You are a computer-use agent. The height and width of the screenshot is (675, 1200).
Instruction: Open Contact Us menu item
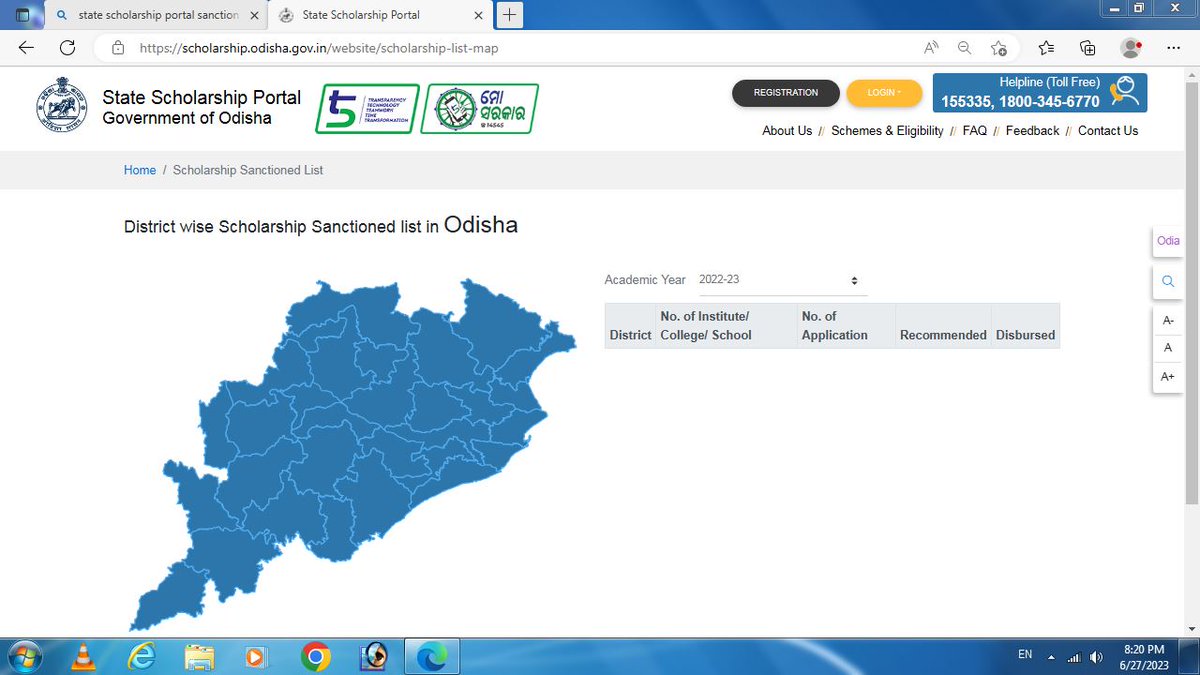1108,131
